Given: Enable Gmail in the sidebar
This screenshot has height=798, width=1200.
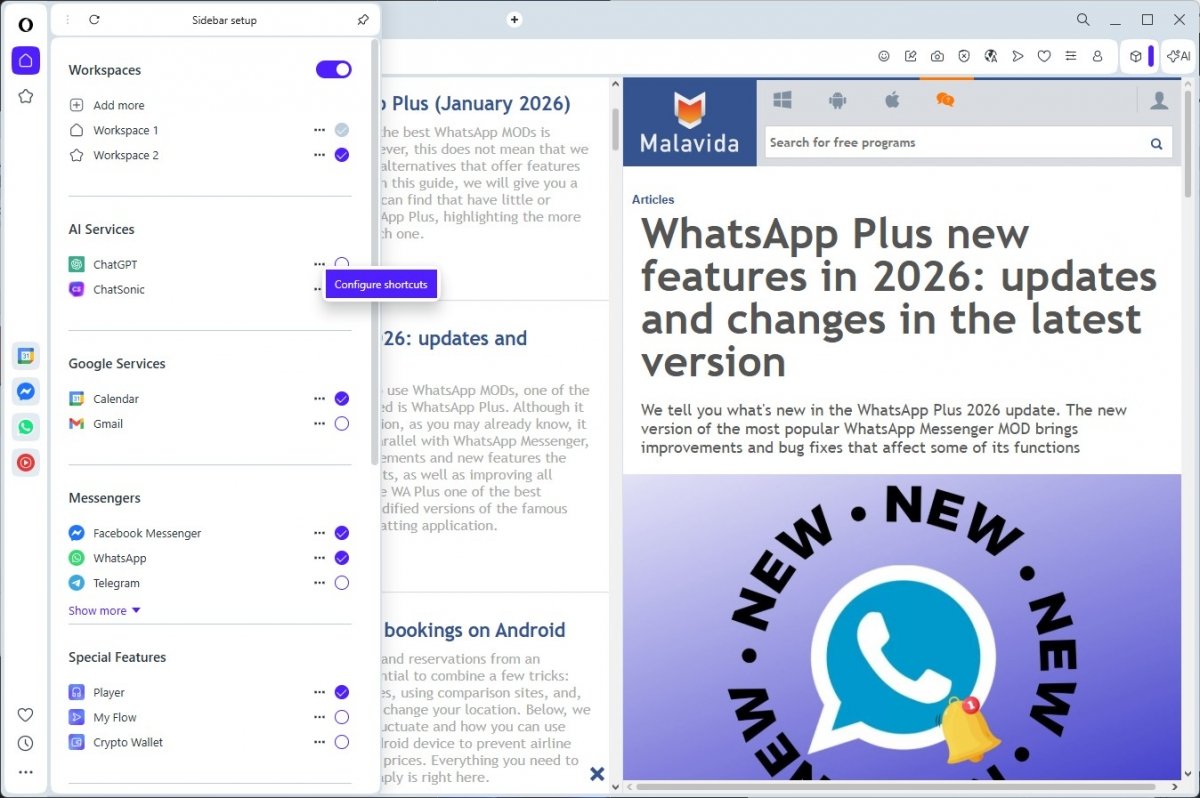Looking at the screenshot, I should click(x=342, y=424).
